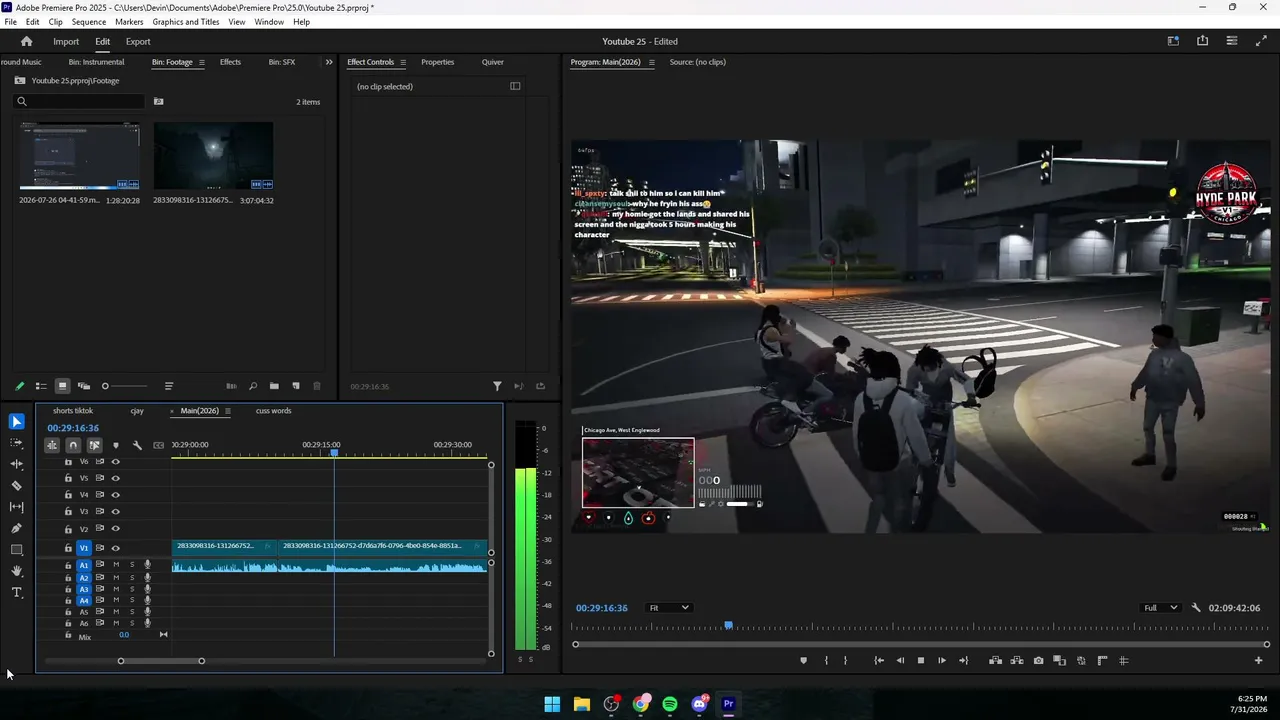Step back one frame in Program monitor
The width and height of the screenshot is (1280, 720).
click(900, 660)
